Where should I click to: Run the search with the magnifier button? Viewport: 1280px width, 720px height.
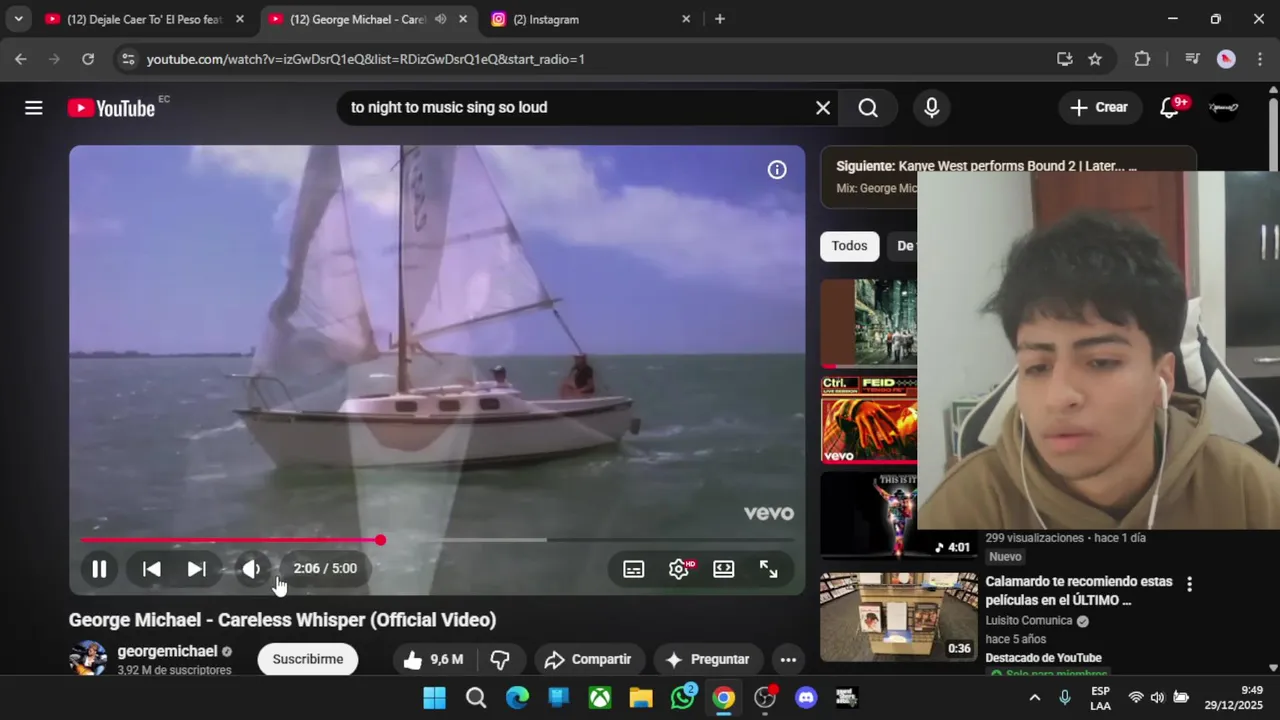[868, 108]
